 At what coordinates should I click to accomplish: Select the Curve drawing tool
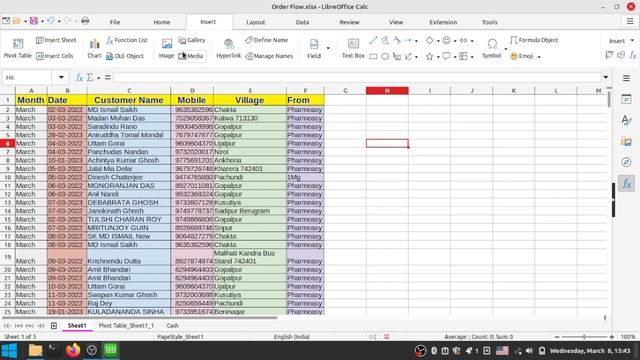point(397,40)
